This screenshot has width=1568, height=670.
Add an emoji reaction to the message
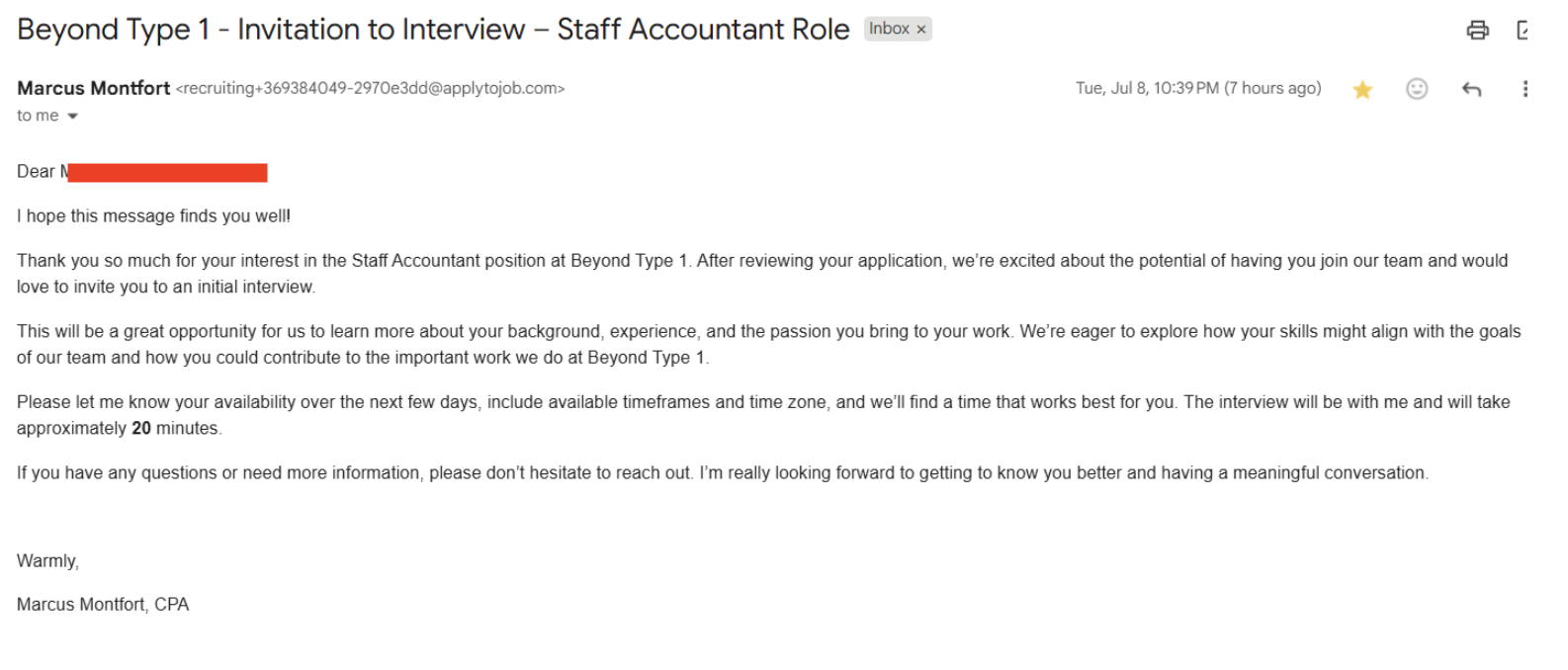point(1416,88)
